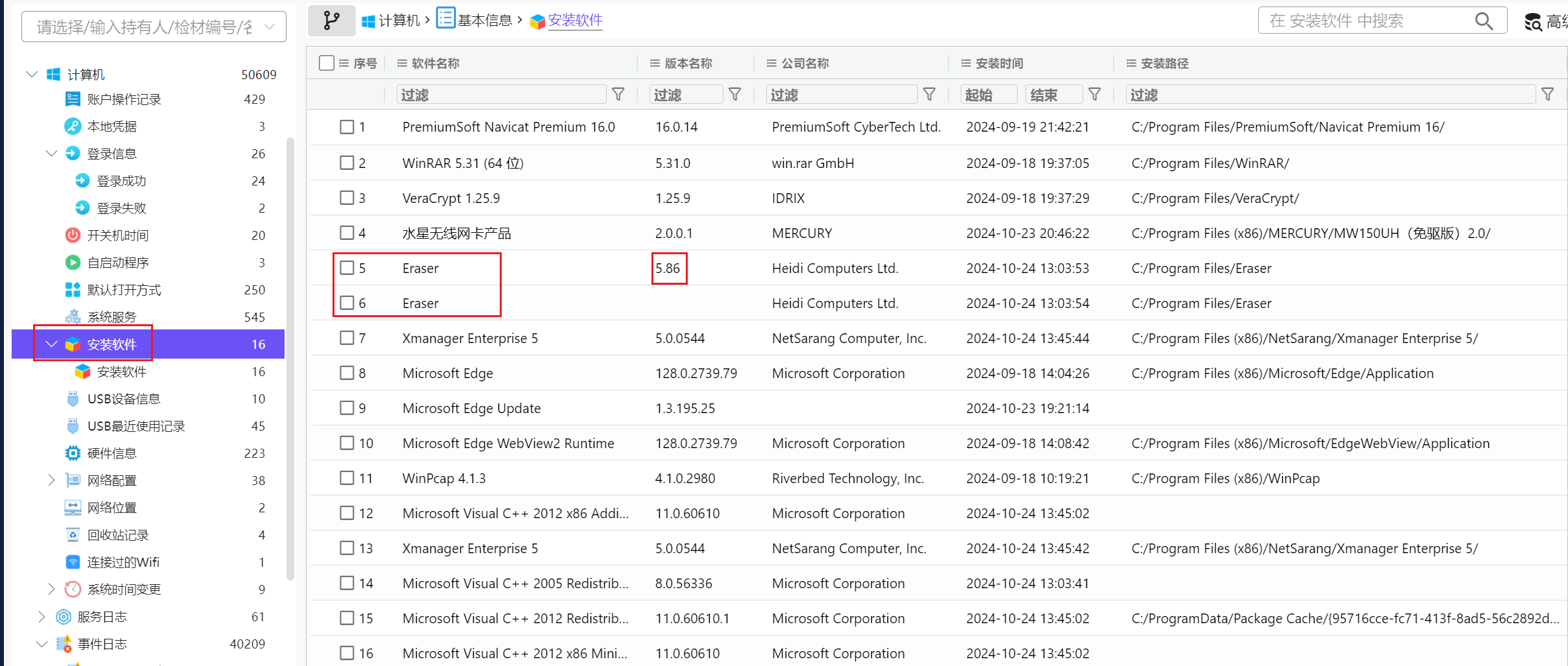Click the filter funnel icon for software name
The width and height of the screenshot is (1568, 666).
pos(618,95)
